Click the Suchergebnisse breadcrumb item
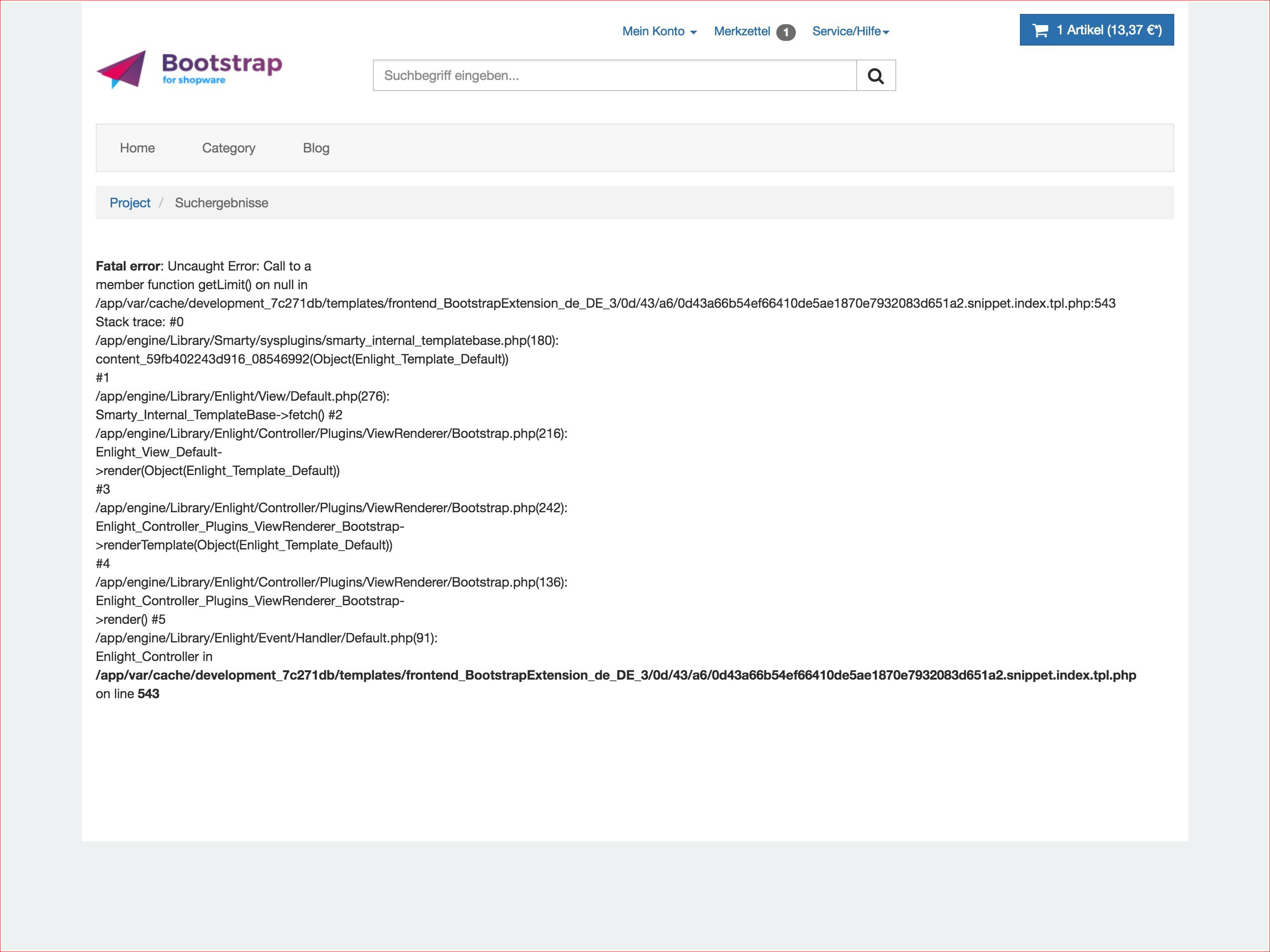 (221, 203)
